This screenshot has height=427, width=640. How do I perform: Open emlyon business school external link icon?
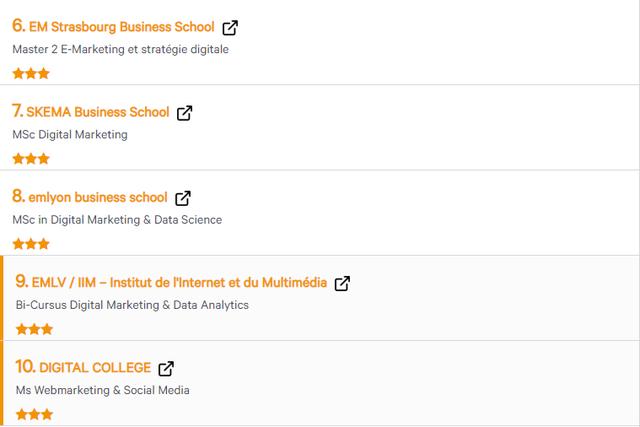183,198
